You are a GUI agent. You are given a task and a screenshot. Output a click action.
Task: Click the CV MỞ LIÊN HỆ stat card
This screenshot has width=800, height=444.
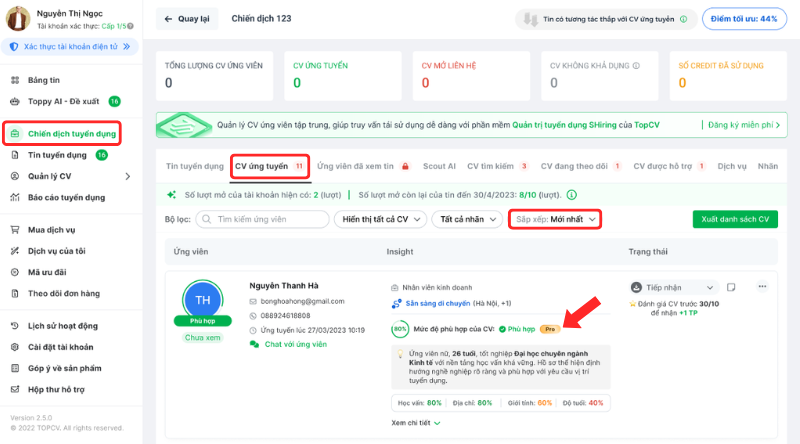coord(471,76)
